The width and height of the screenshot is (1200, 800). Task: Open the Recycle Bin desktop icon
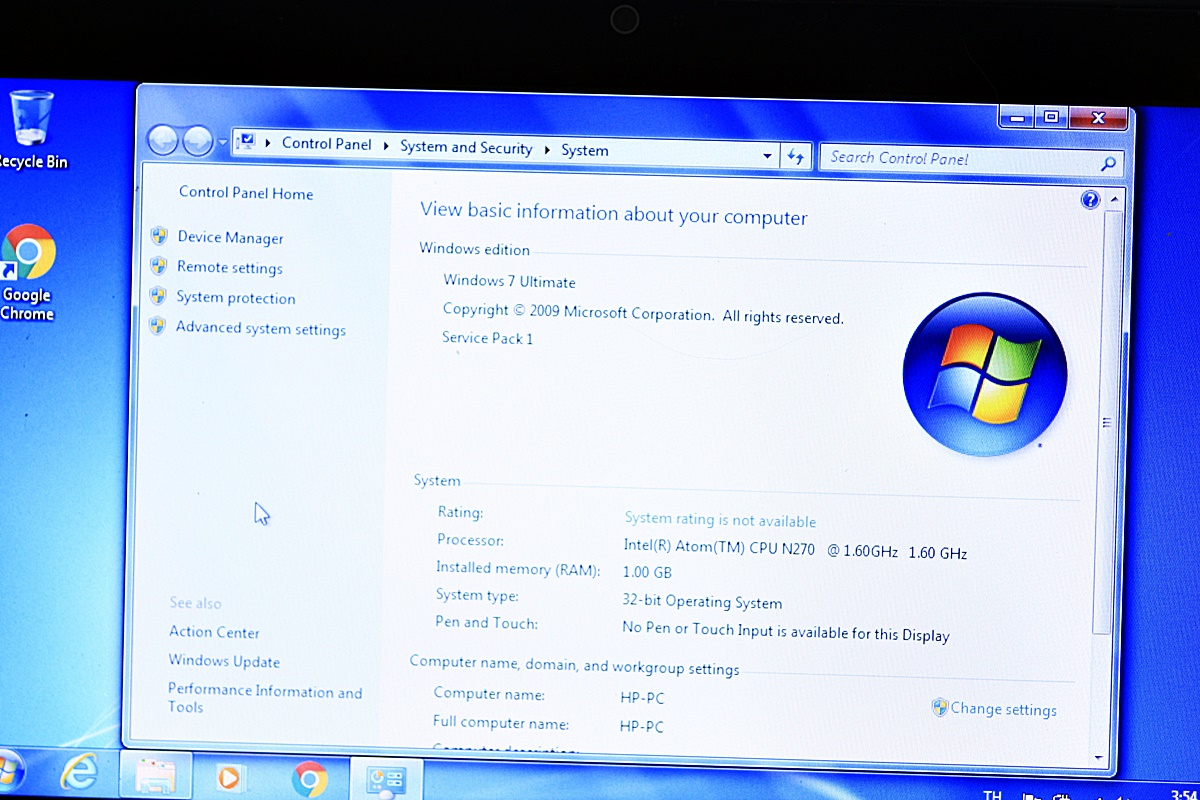[31, 130]
